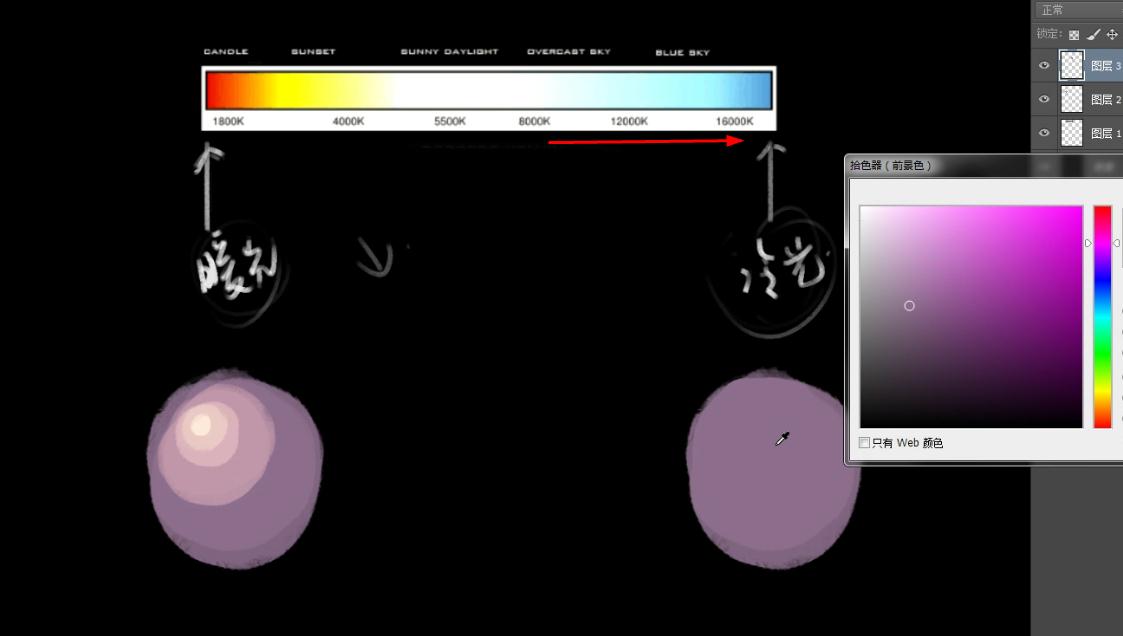Select the 图层 1 layer thumbnail

click(x=1071, y=132)
